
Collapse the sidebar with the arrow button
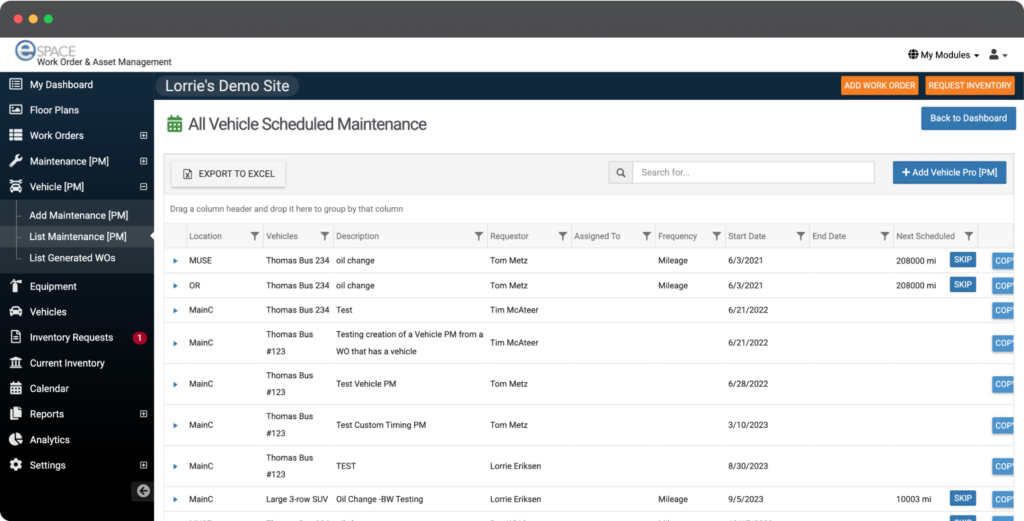[143, 491]
